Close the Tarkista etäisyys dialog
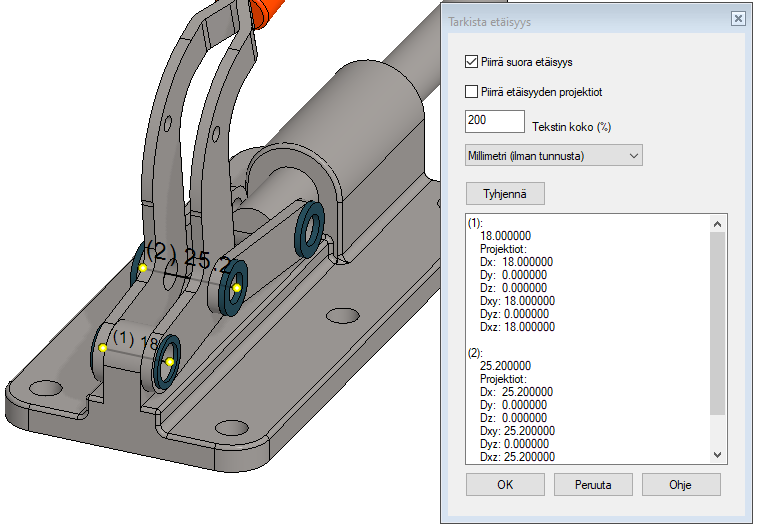The width and height of the screenshot is (758, 526). 738,19
